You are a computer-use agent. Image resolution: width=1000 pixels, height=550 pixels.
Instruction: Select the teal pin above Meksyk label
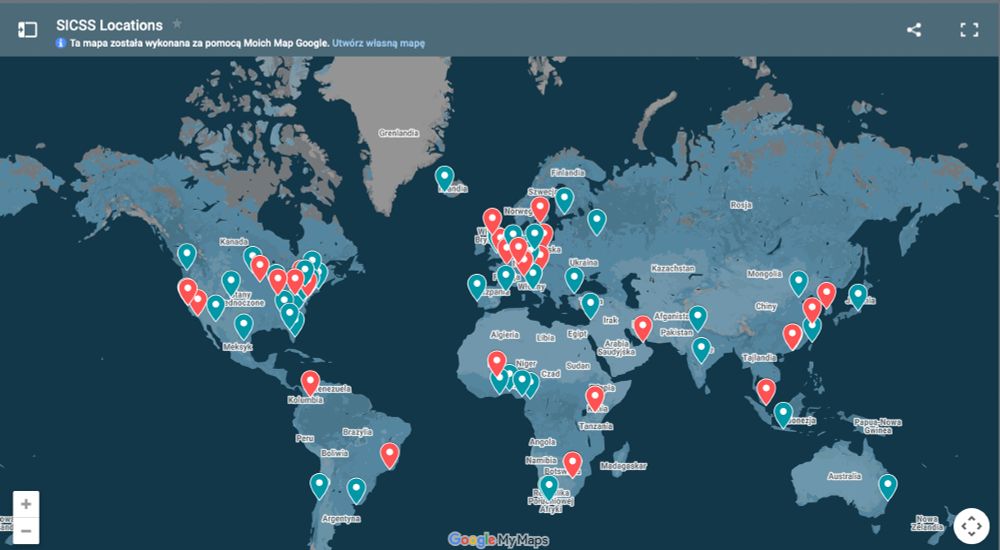[244, 327]
